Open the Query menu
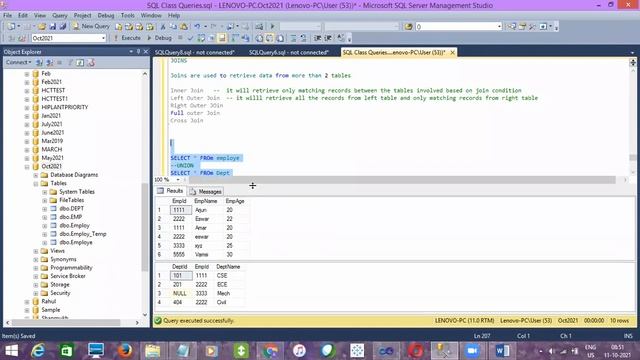The image size is (640, 360). pos(60,16)
